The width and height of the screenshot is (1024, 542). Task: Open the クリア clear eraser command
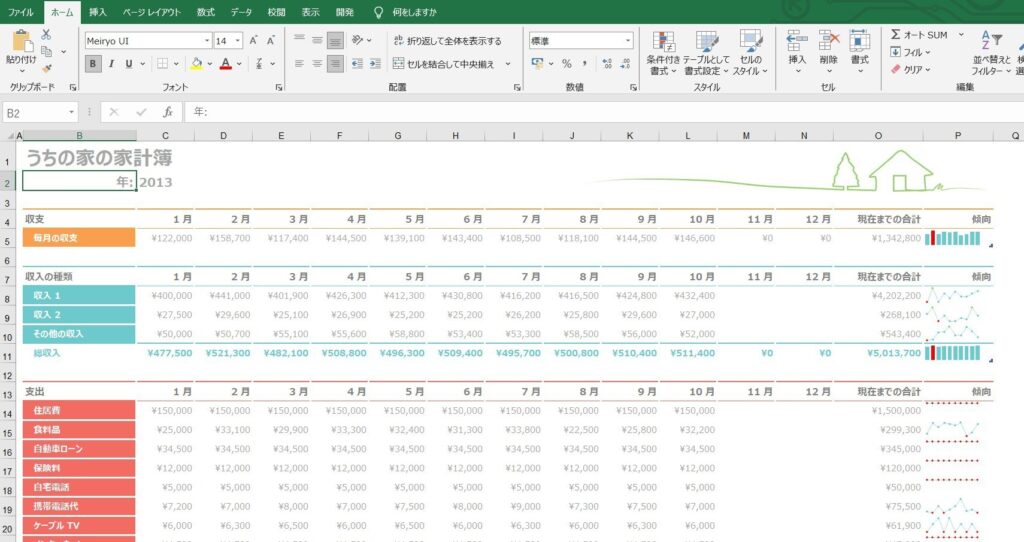click(910, 69)
